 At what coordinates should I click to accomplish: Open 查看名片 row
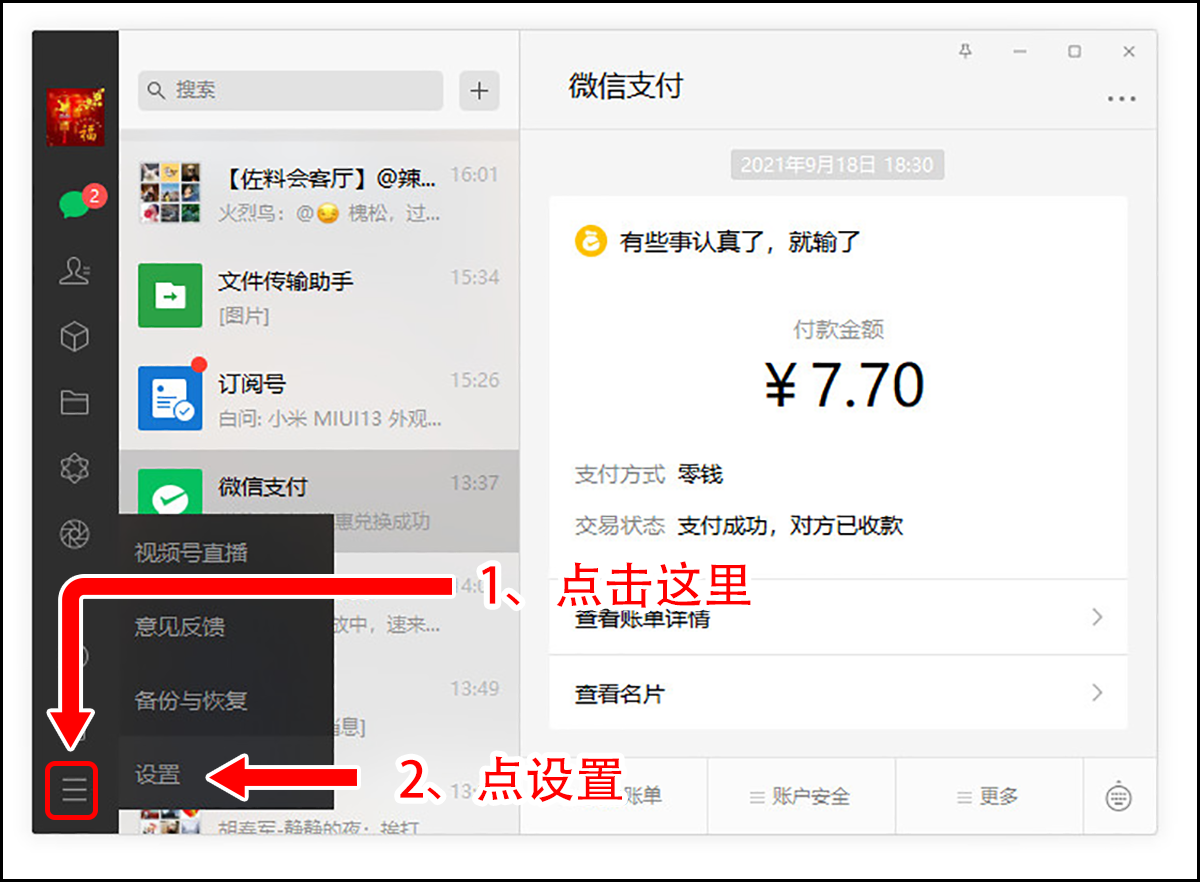point(838,693)
